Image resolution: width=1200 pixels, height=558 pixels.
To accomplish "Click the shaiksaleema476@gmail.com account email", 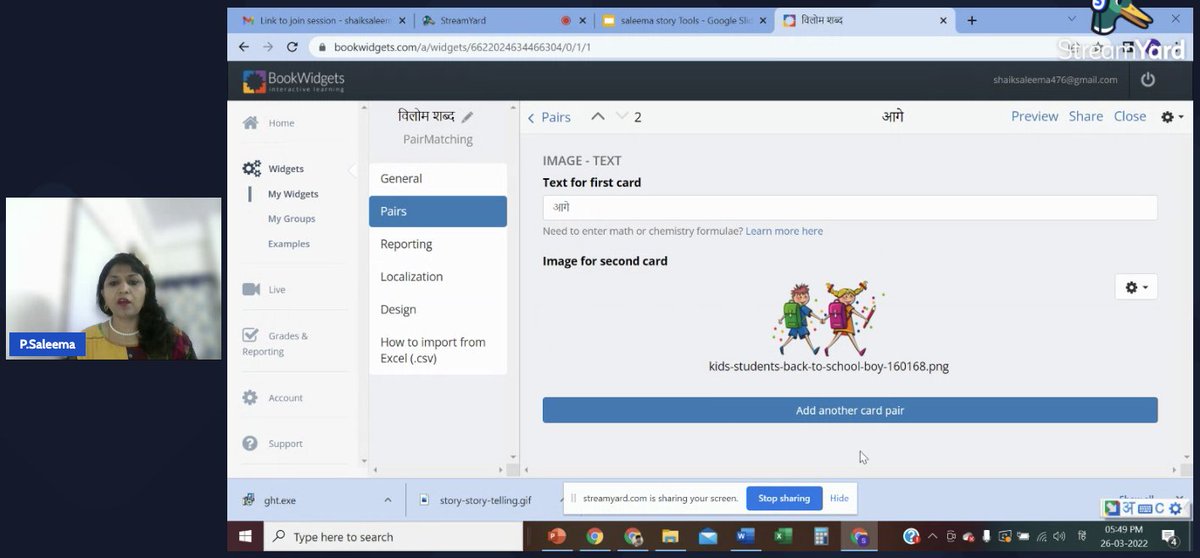I will (x=1055, y=80).
